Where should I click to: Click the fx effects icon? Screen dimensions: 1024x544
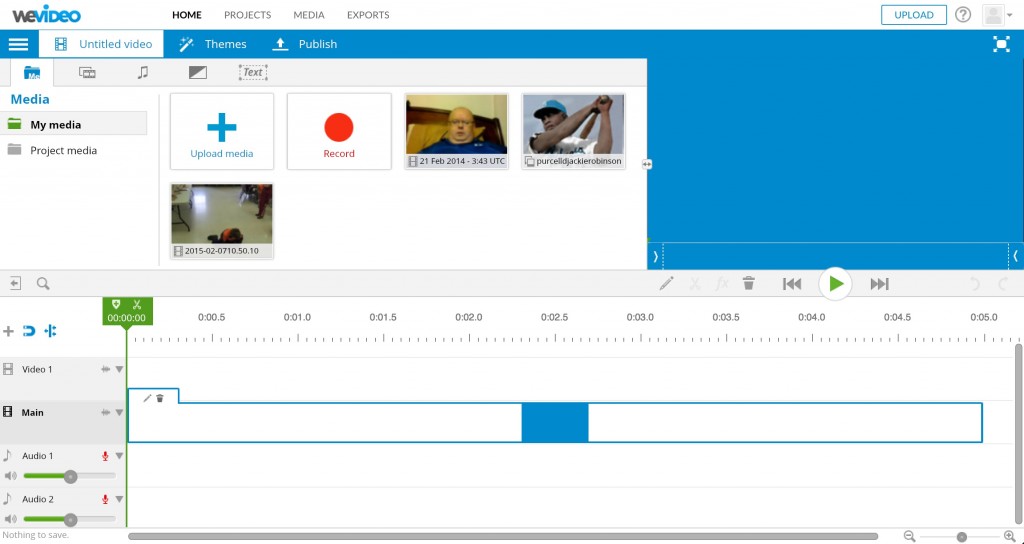[x=721, y=283]
